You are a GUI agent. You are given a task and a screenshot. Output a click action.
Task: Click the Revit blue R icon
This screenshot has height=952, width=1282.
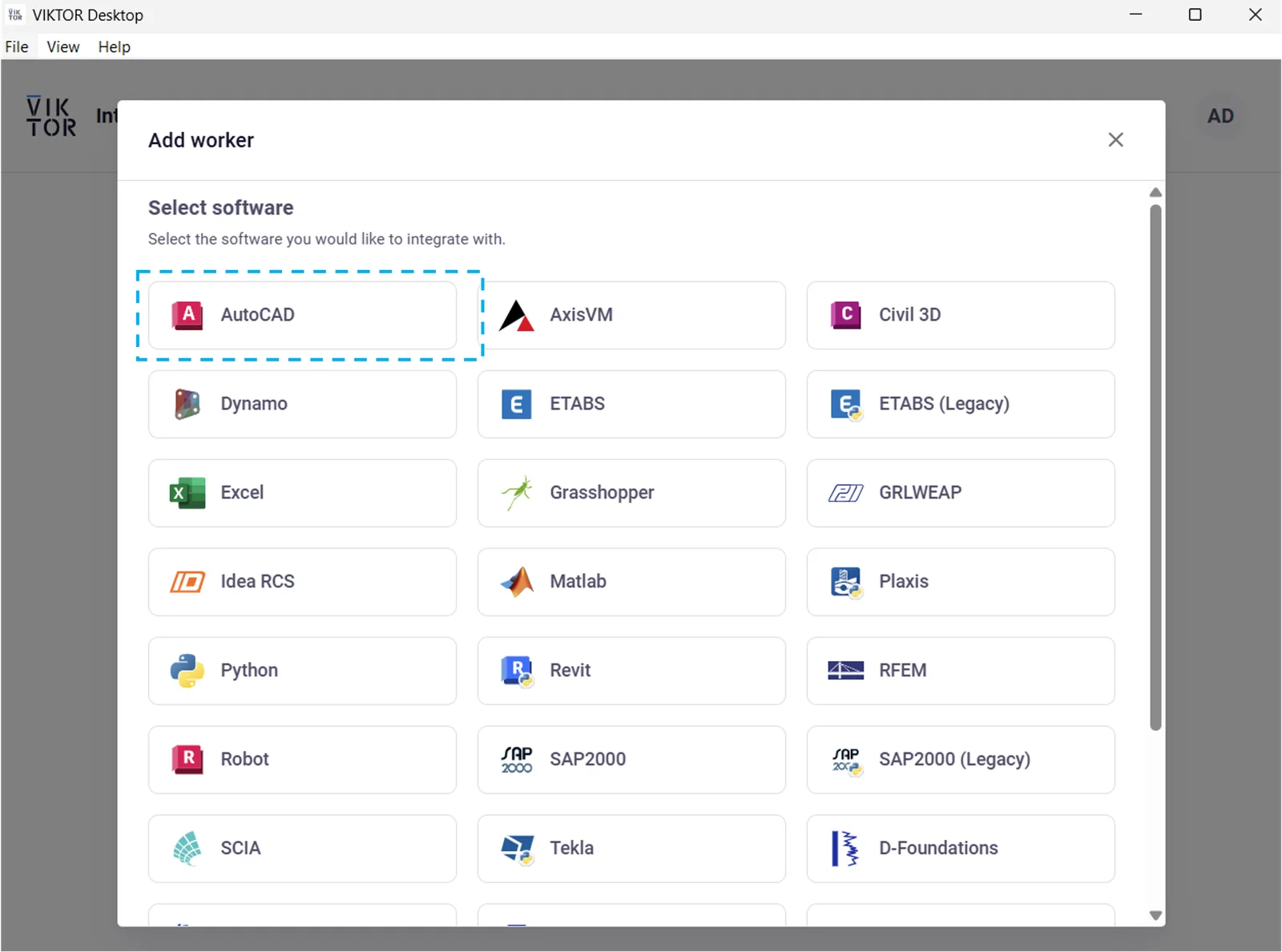click(517, 672)
